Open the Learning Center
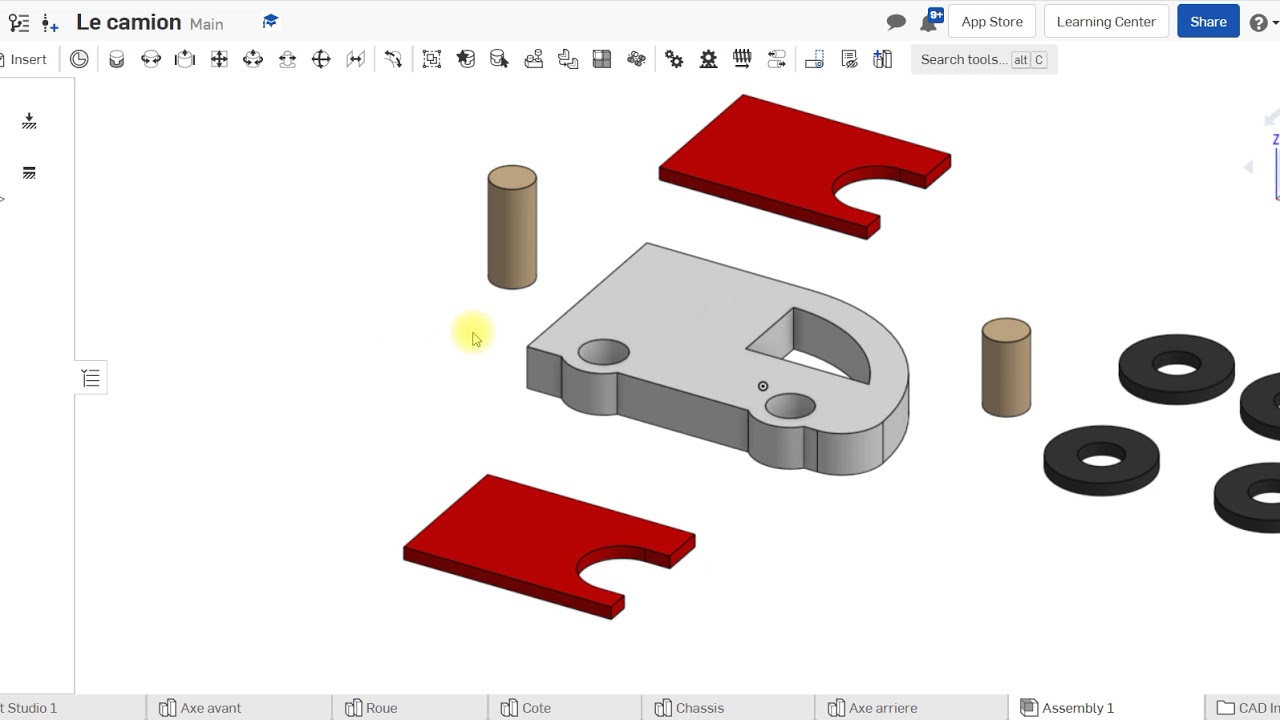1280x720 pixels. tap(1106, 22)
